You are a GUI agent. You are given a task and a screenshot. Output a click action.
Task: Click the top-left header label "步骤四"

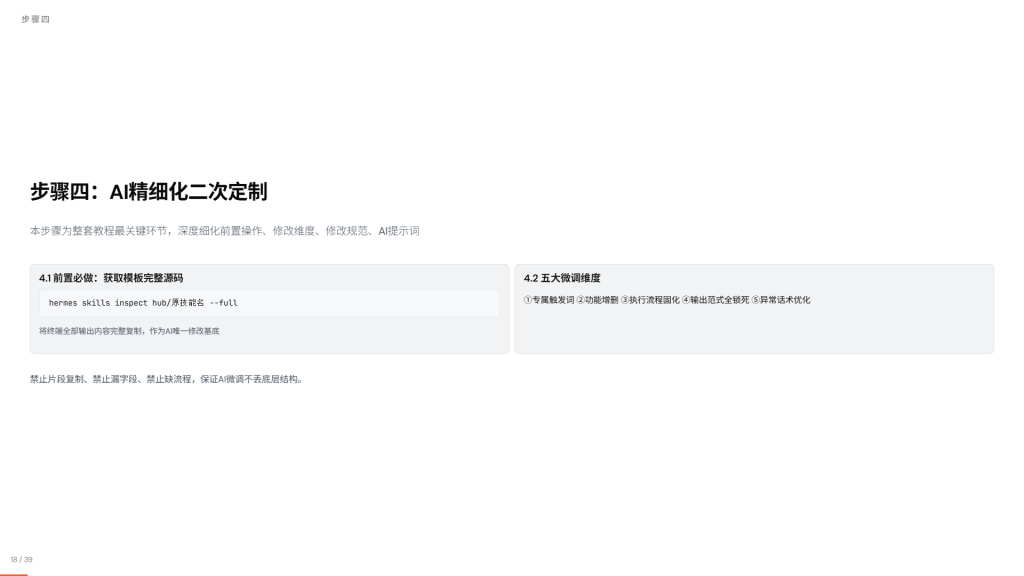tap(35, 20)
